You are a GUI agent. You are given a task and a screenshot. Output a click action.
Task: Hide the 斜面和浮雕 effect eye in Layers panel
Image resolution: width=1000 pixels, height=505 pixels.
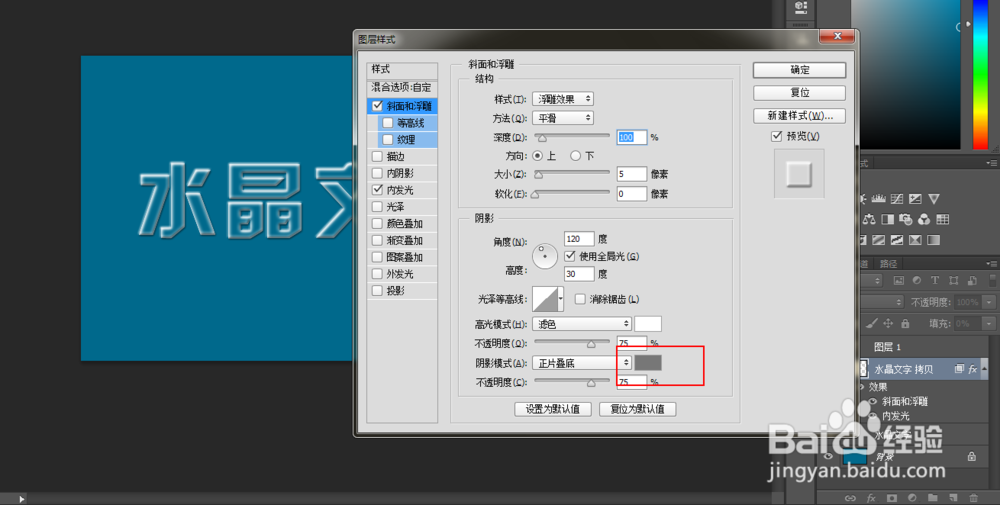point(874,402)
